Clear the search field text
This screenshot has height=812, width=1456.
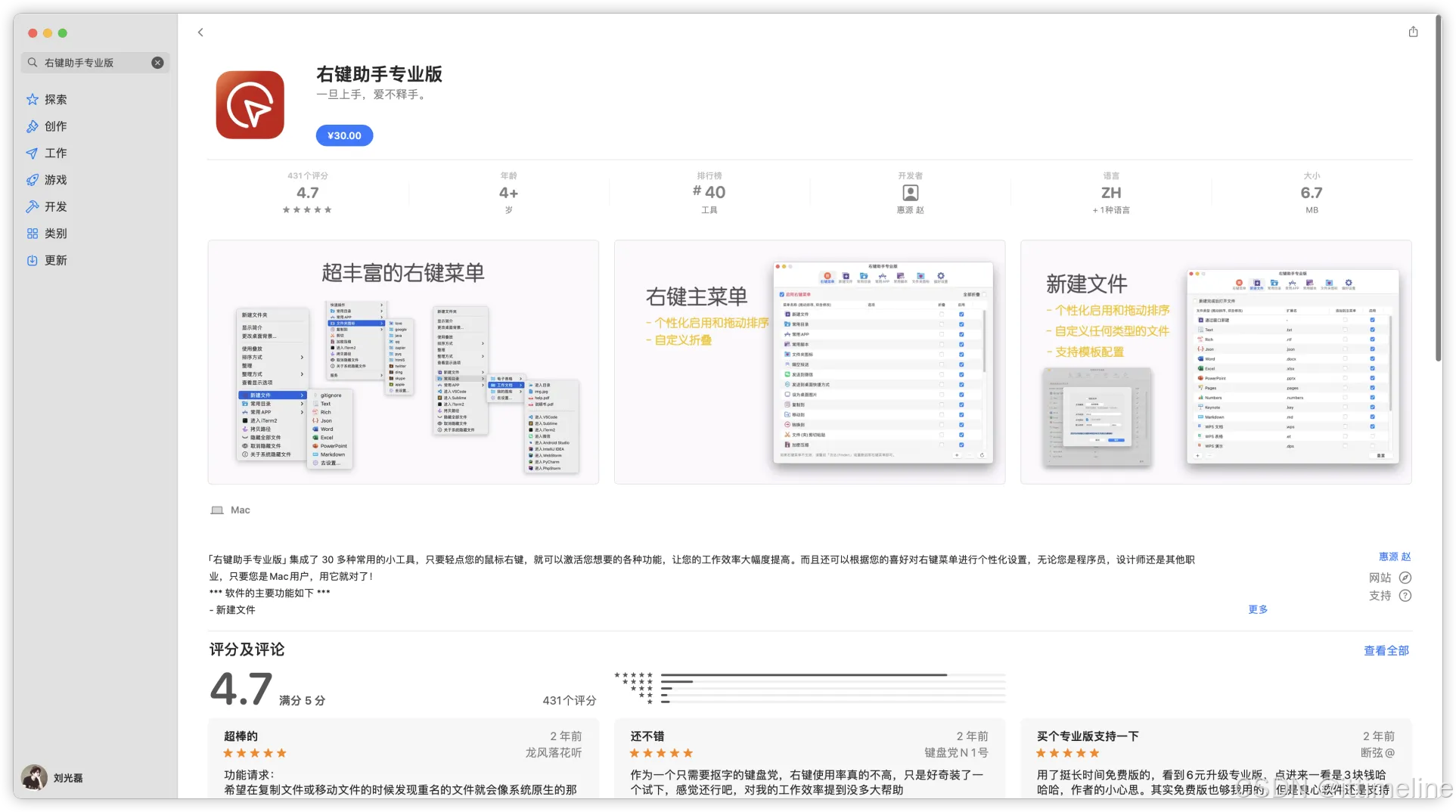pyautogui.click(x=157, y=63)
